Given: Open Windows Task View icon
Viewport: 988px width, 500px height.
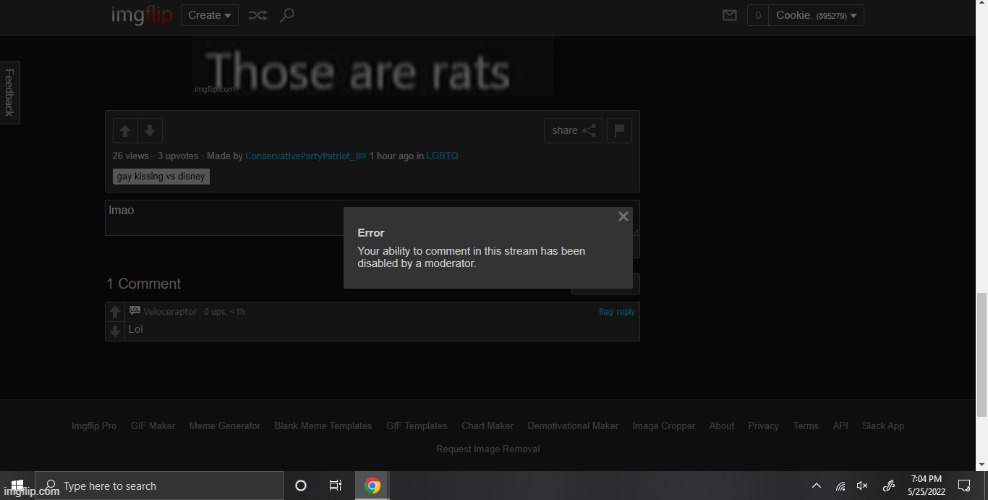Looking at the screenshot, I should point(336,486).
